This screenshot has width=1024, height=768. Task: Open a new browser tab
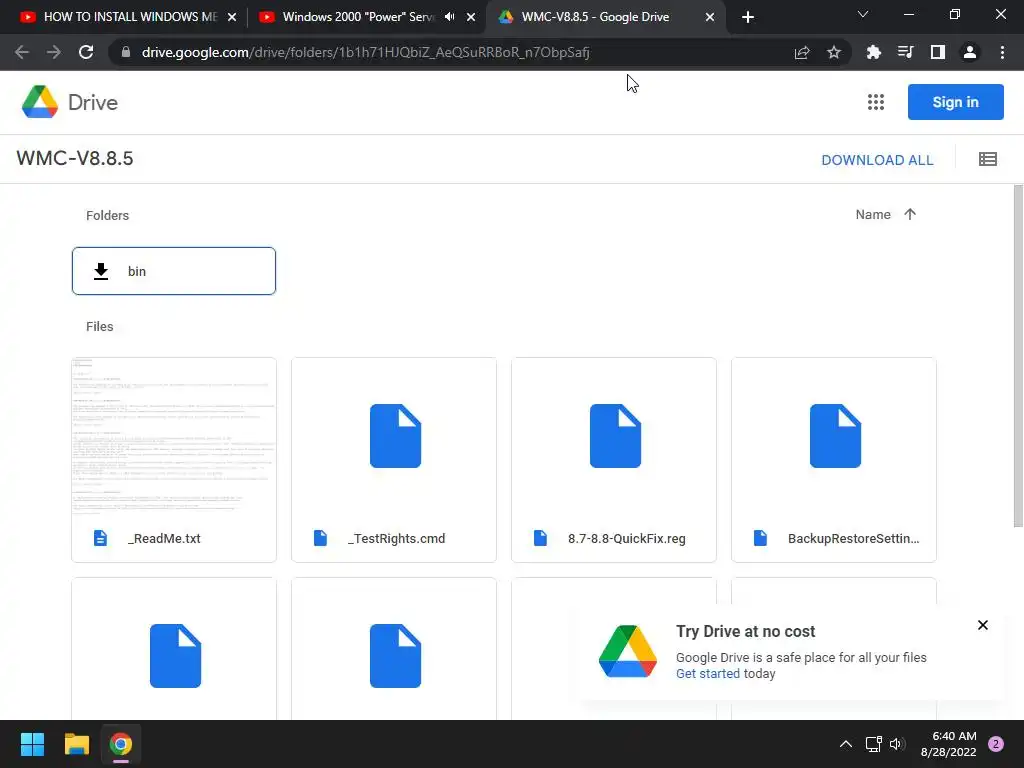(748, 17)
